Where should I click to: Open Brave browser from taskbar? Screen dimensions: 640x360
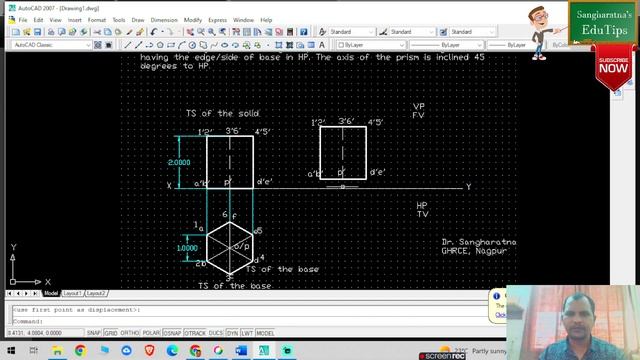pyautogui.click(x=149, y=351)
